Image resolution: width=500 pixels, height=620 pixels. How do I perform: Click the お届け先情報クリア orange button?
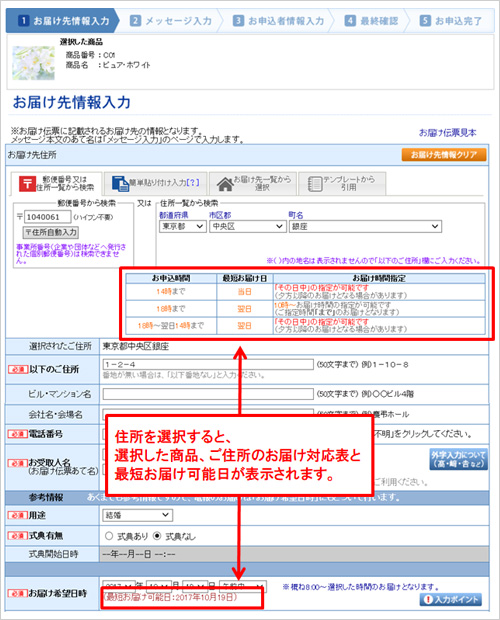[444, 155]
